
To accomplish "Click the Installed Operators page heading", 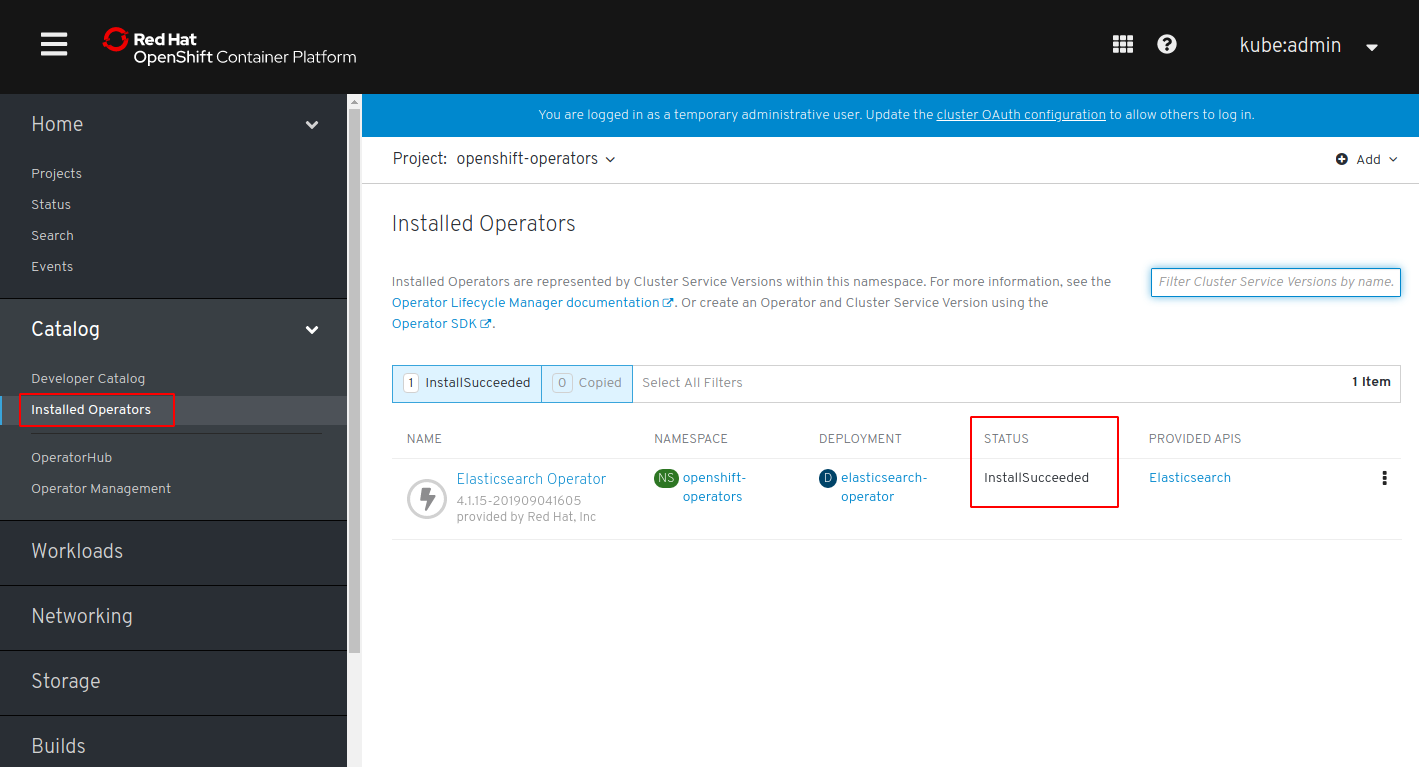I will tap(484, 224).
